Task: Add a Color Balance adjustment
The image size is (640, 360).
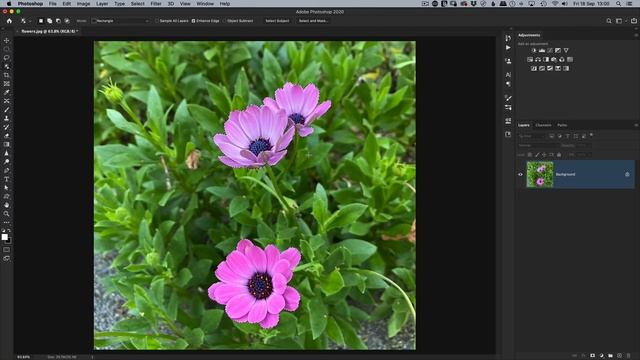Action: coord(538,60)
